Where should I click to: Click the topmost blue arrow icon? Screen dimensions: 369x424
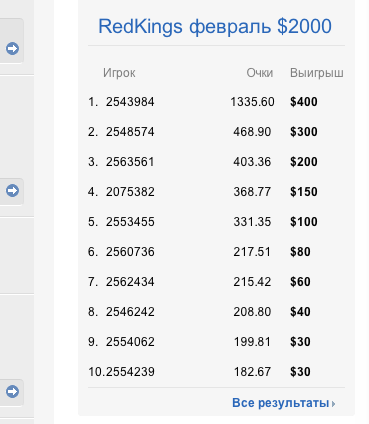click(x=12, y=48)
